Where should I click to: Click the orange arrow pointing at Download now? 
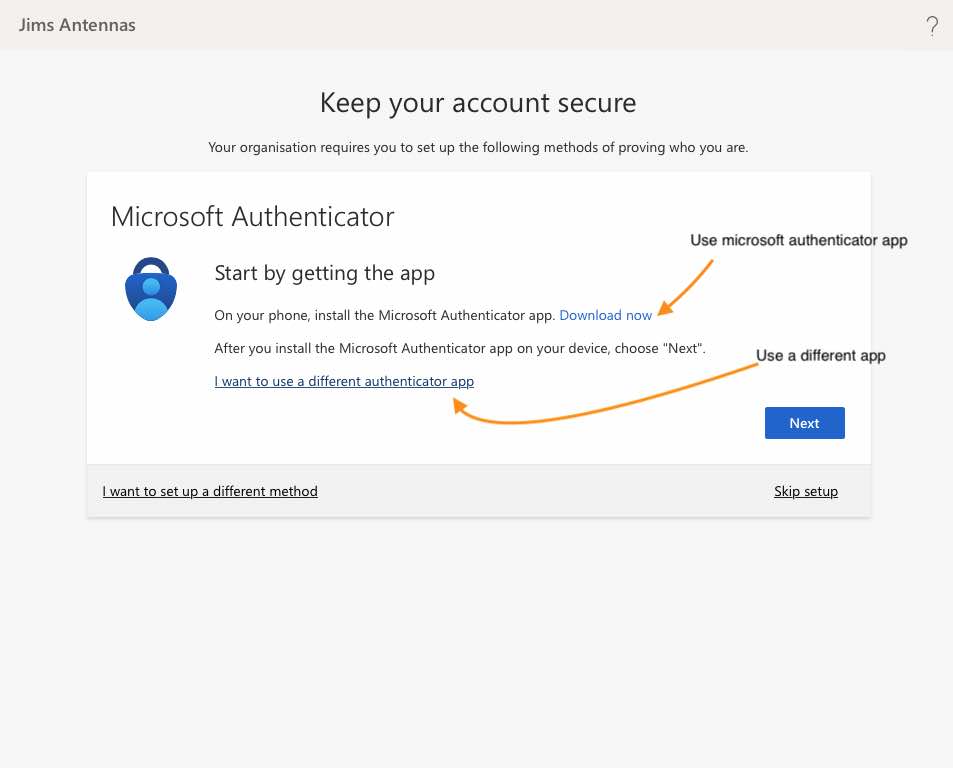point(685,287)
